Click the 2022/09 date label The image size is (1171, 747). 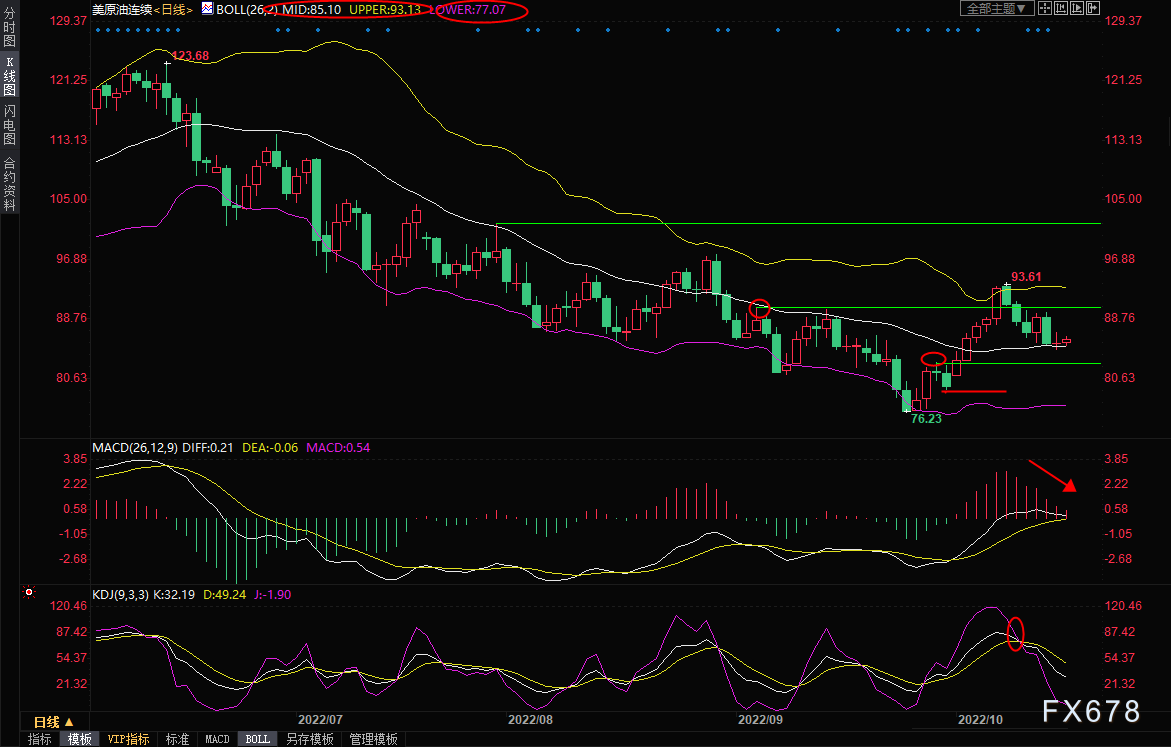(x=760, y=719)
